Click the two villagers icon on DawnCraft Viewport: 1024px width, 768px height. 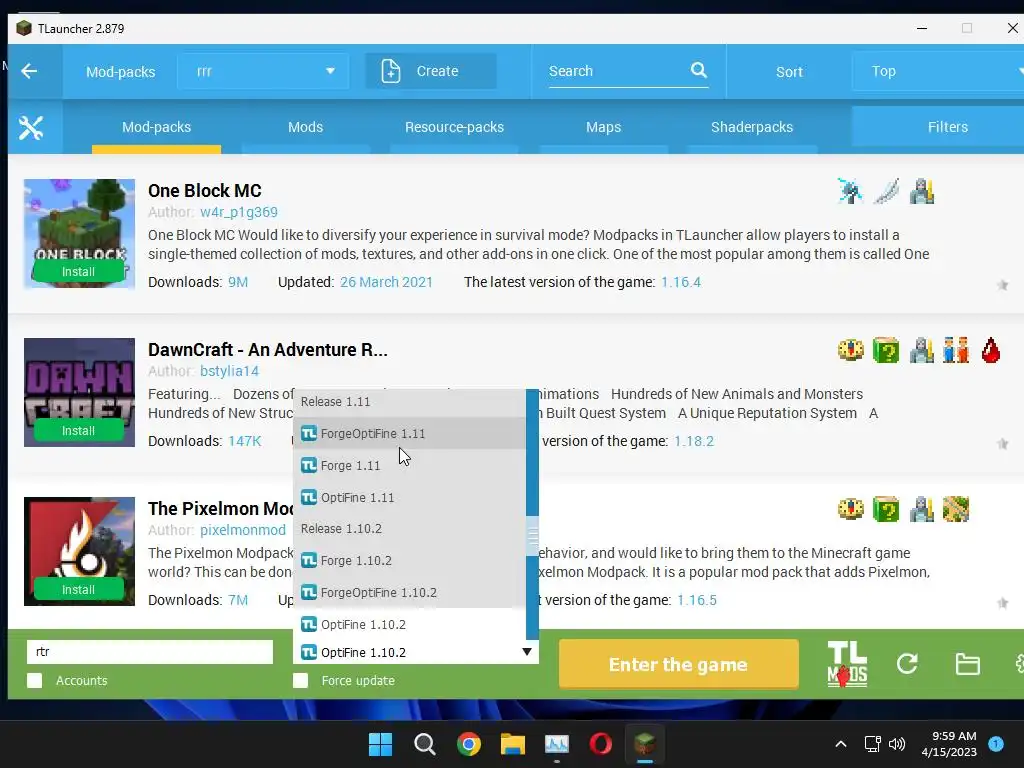[x=956, y=350]
